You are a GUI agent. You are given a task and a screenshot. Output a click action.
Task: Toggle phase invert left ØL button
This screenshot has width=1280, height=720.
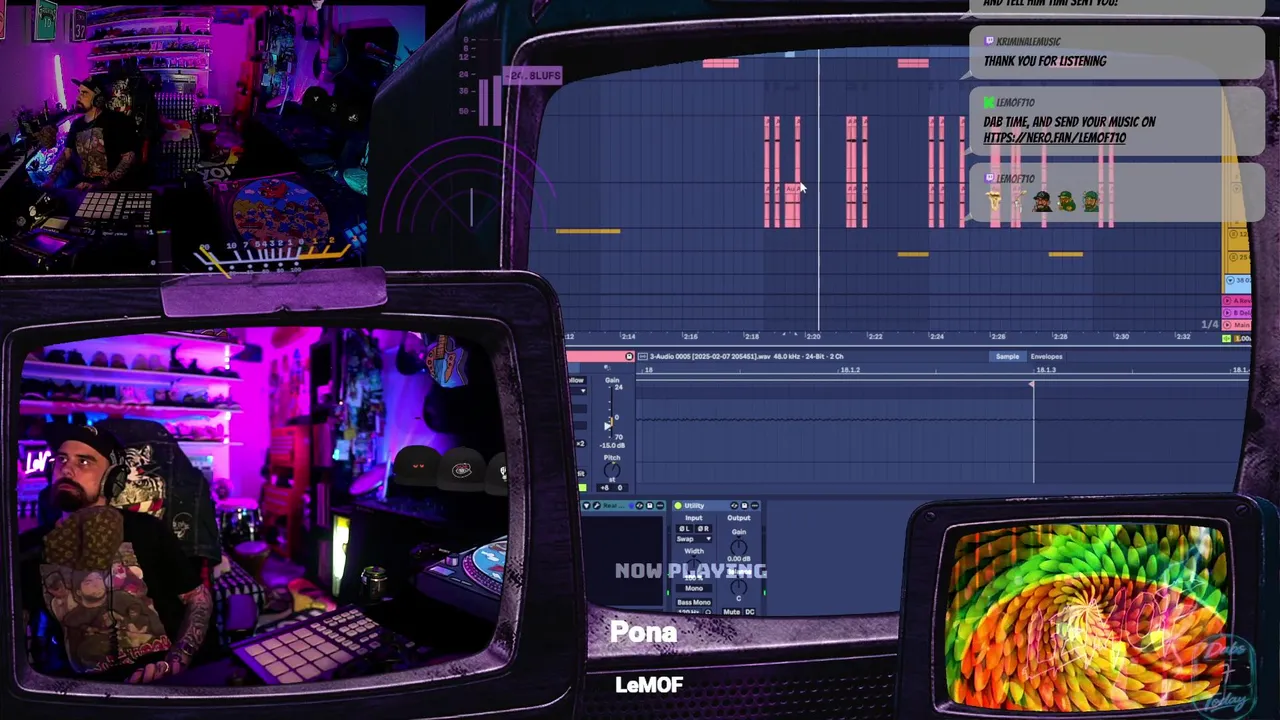point(684,528)
